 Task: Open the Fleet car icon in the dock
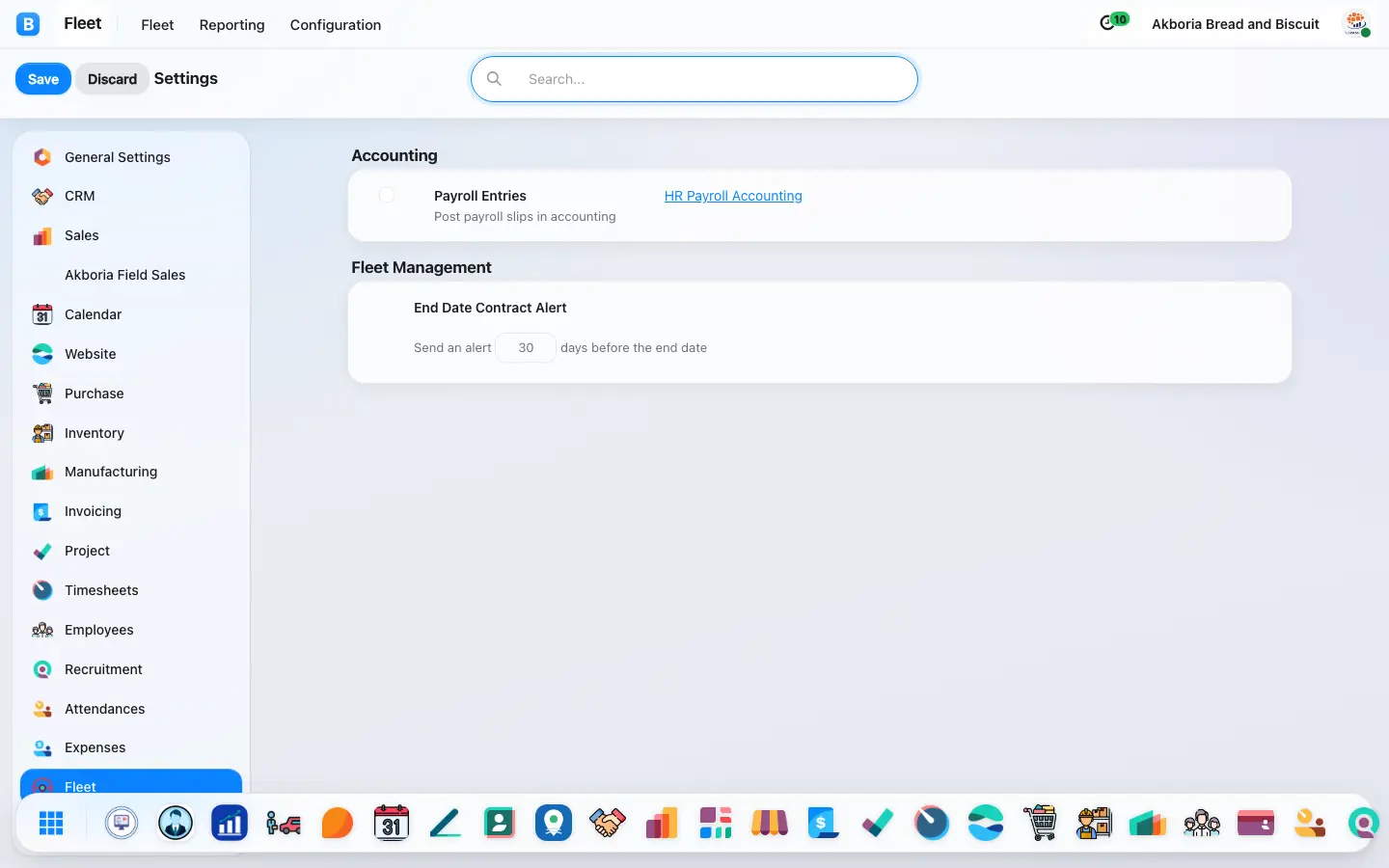coord(284,823)
